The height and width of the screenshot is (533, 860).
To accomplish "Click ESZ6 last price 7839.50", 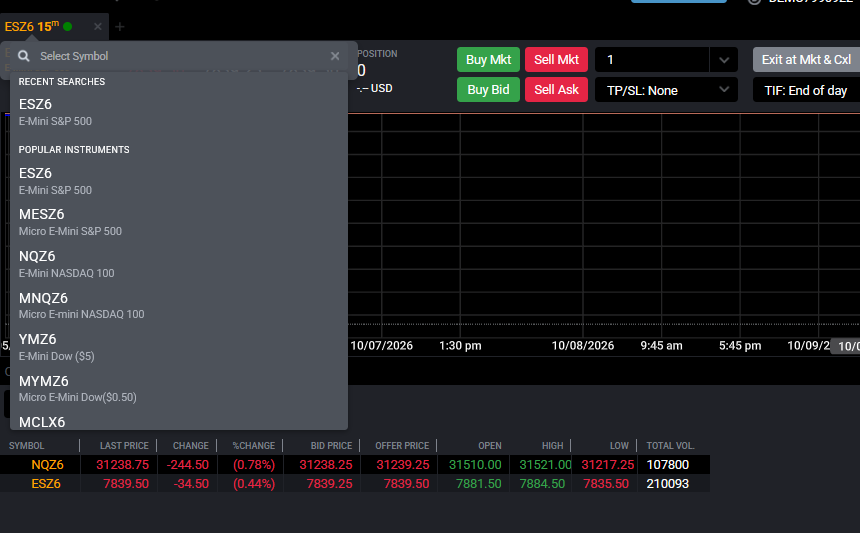I will point(126,484).
